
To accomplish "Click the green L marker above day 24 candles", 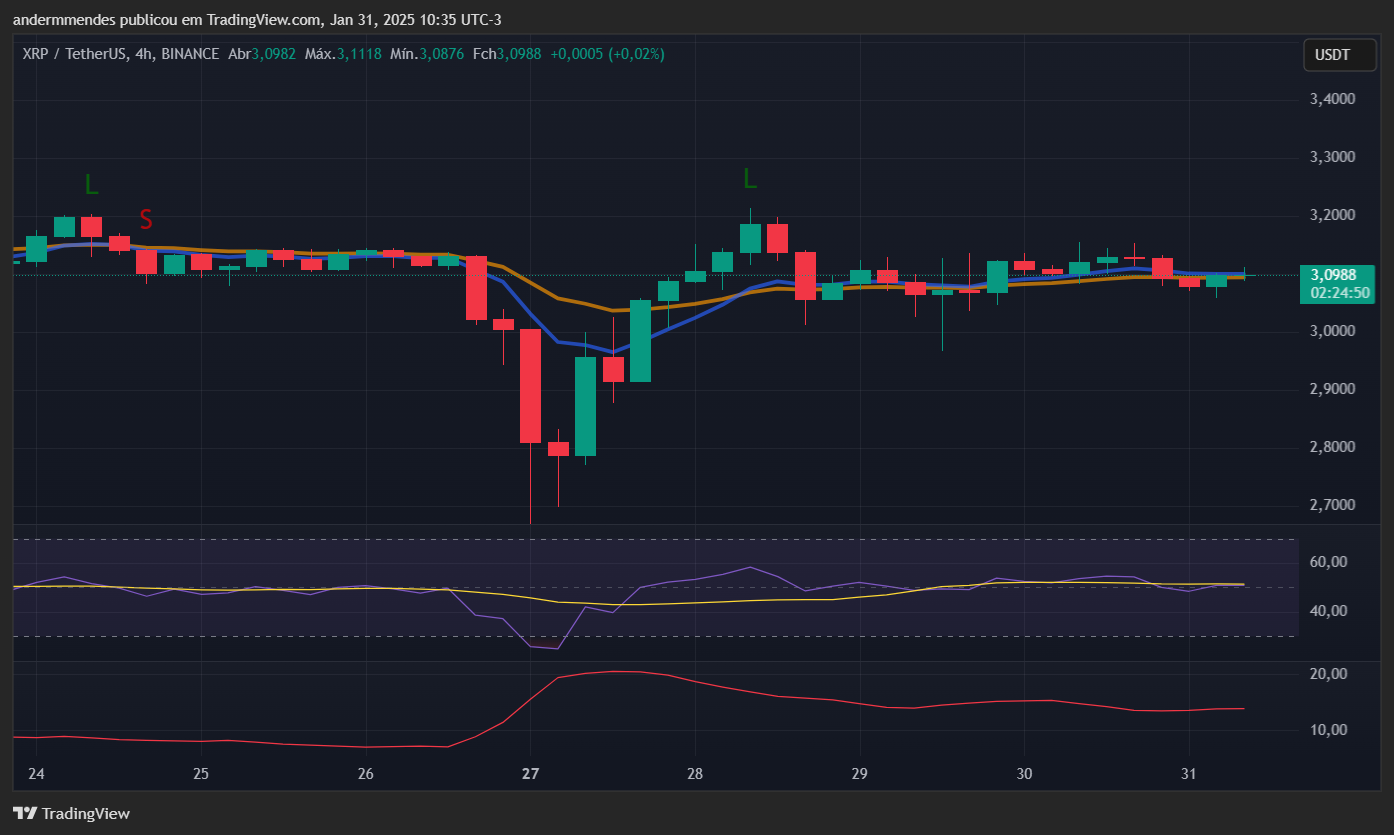I will [x=91, y=184].
